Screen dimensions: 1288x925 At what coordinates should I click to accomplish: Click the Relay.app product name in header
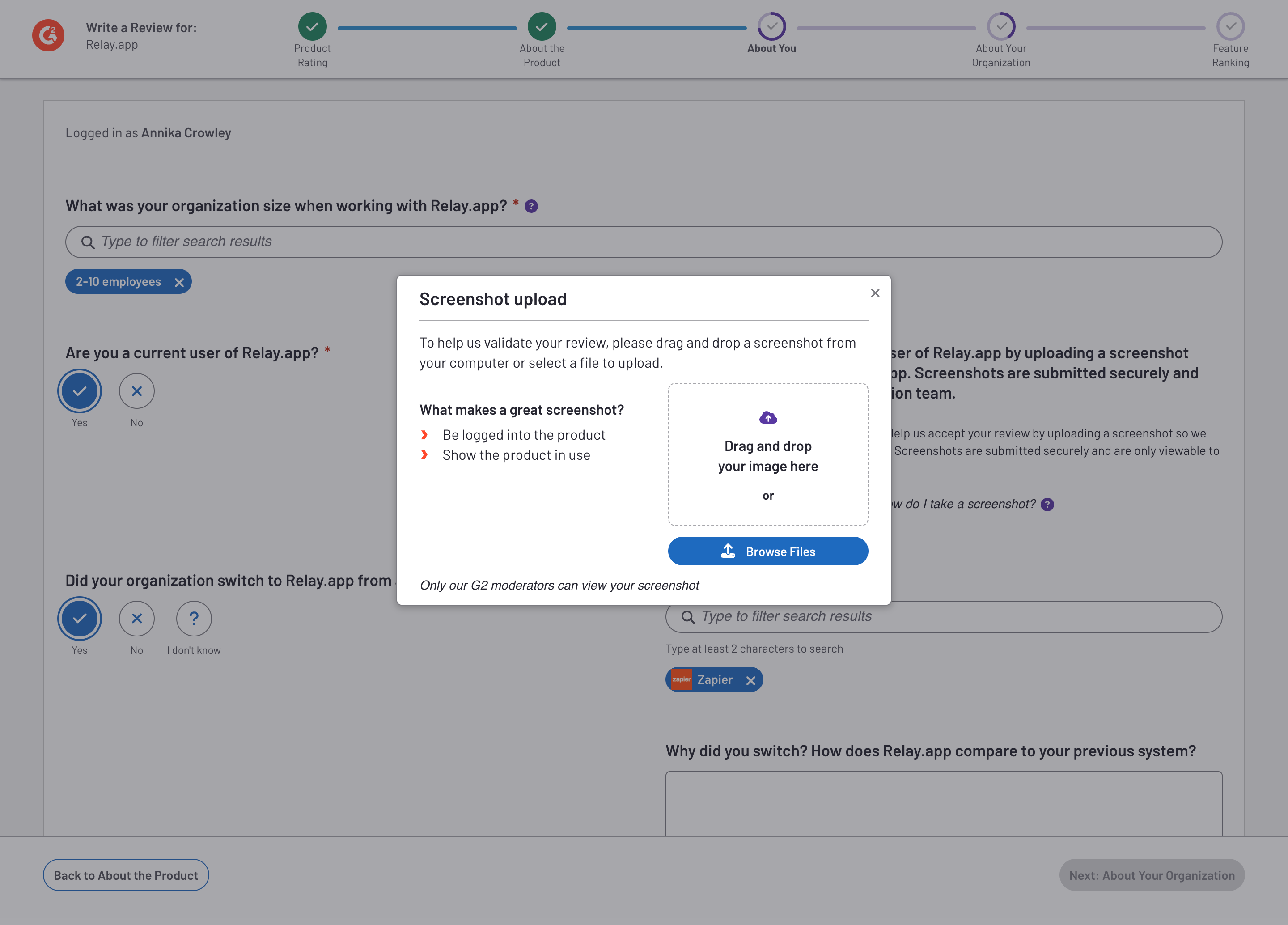point(112,45)
